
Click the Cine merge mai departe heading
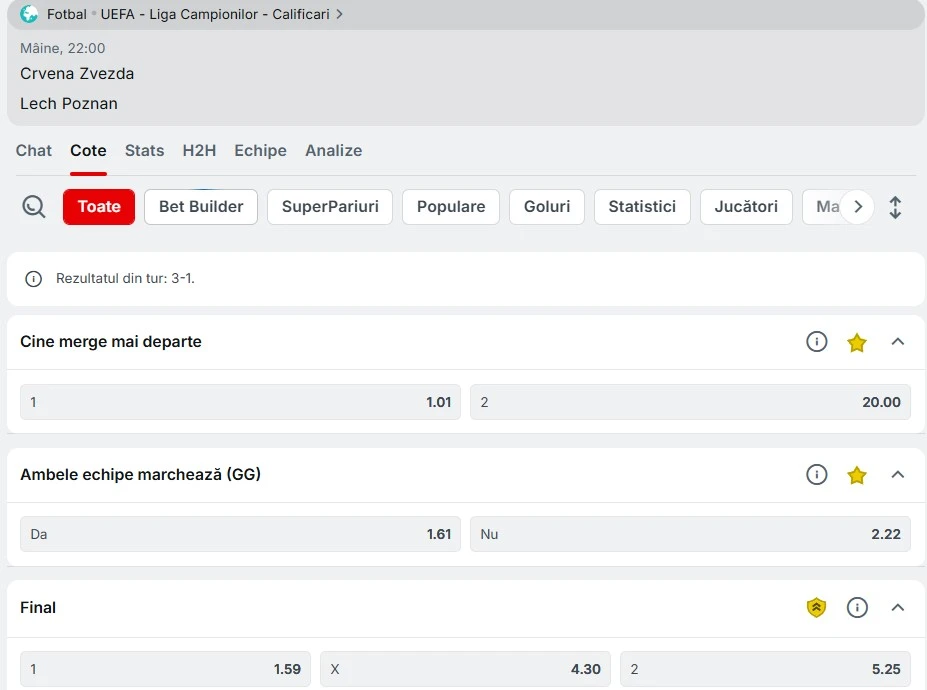pos(111,342)
